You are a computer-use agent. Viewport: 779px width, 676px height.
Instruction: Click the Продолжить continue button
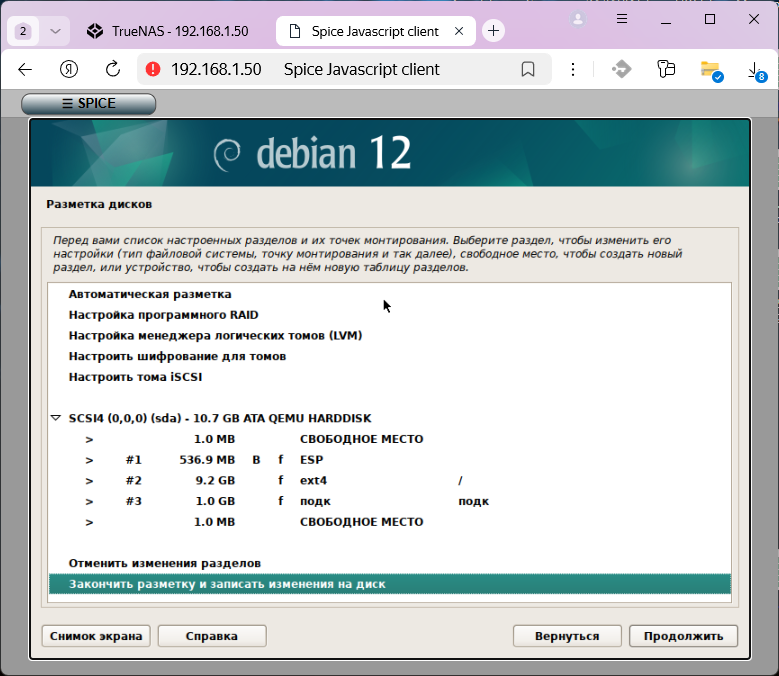point(683,636)
